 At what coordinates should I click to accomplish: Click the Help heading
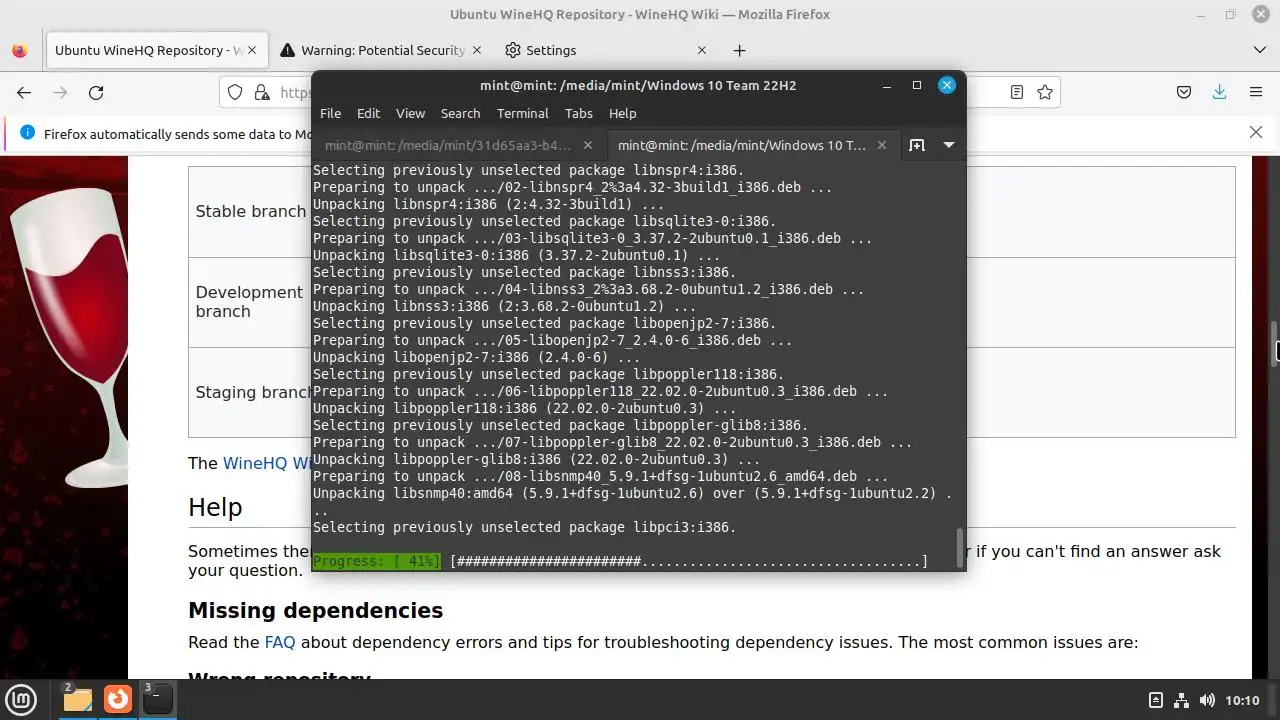click(215, 507)
